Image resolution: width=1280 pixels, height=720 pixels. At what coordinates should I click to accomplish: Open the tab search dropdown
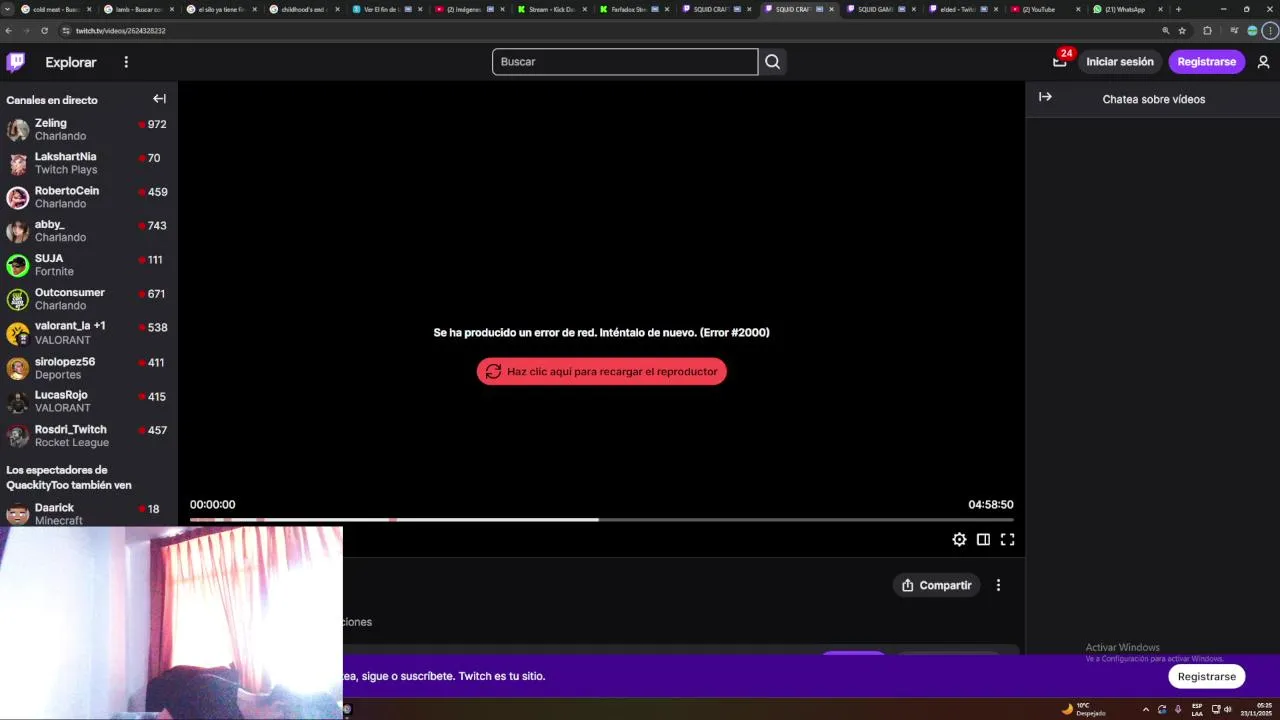point(9,9)
